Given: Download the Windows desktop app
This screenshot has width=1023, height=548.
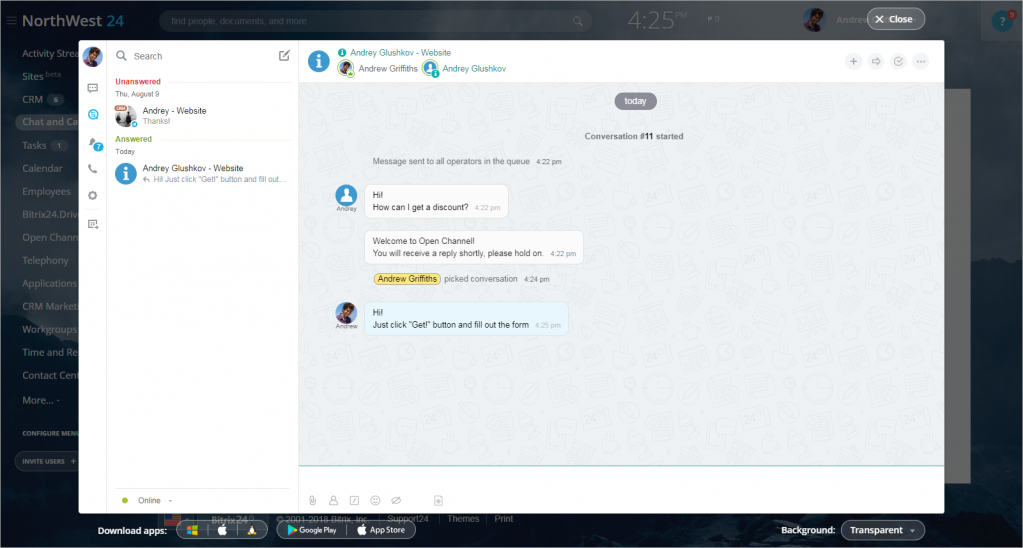Looking at the screenshot, I should [192, 530].
